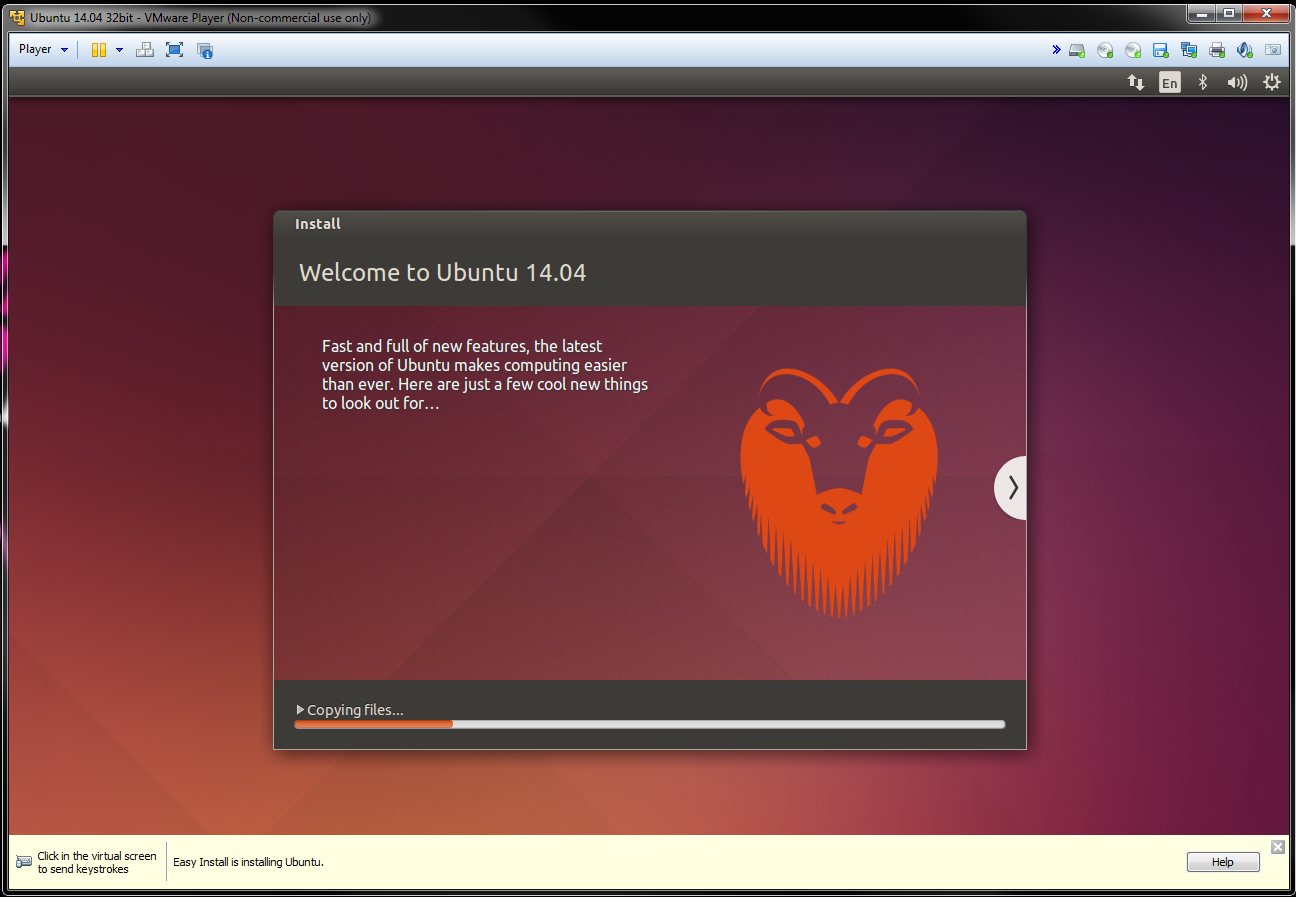Send Ctrl+Alt+Del to the virtual machine
Viewport: 1296px width, 897px height.
[x=145, y=50]
